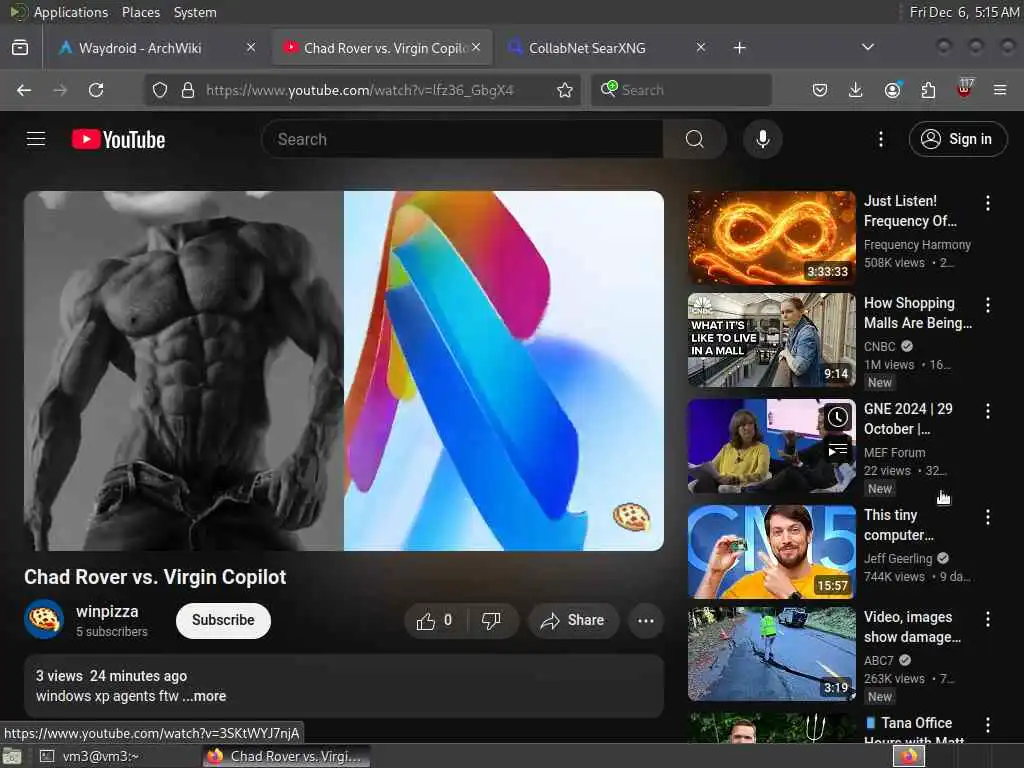Go back to previous page
Image resolution: width=1024 pixels, height=768 pixels.
click(24, 90)
